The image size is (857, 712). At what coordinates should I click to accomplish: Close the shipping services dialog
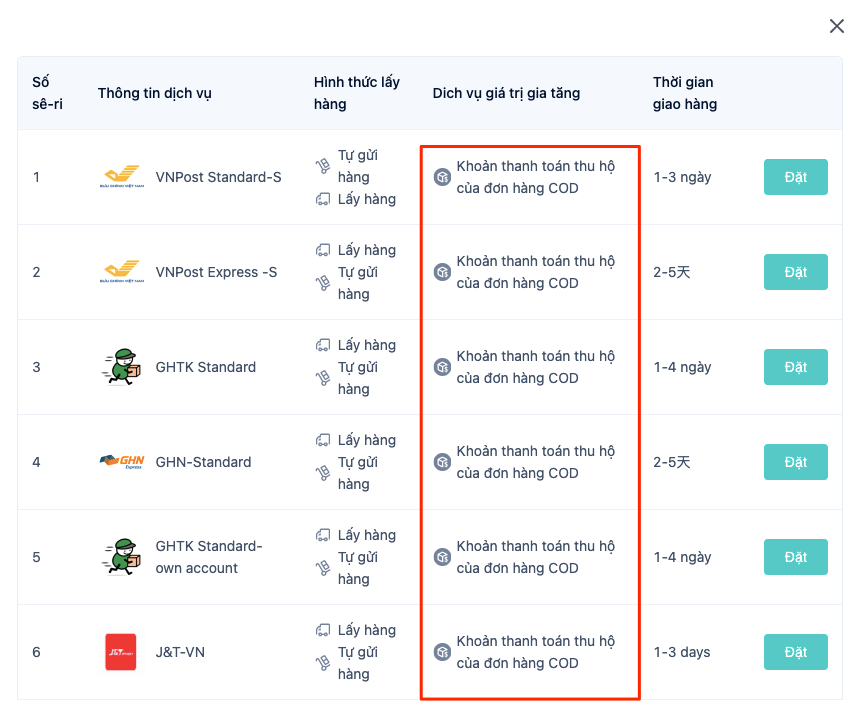pyautogui.click(x=836, y=26)
